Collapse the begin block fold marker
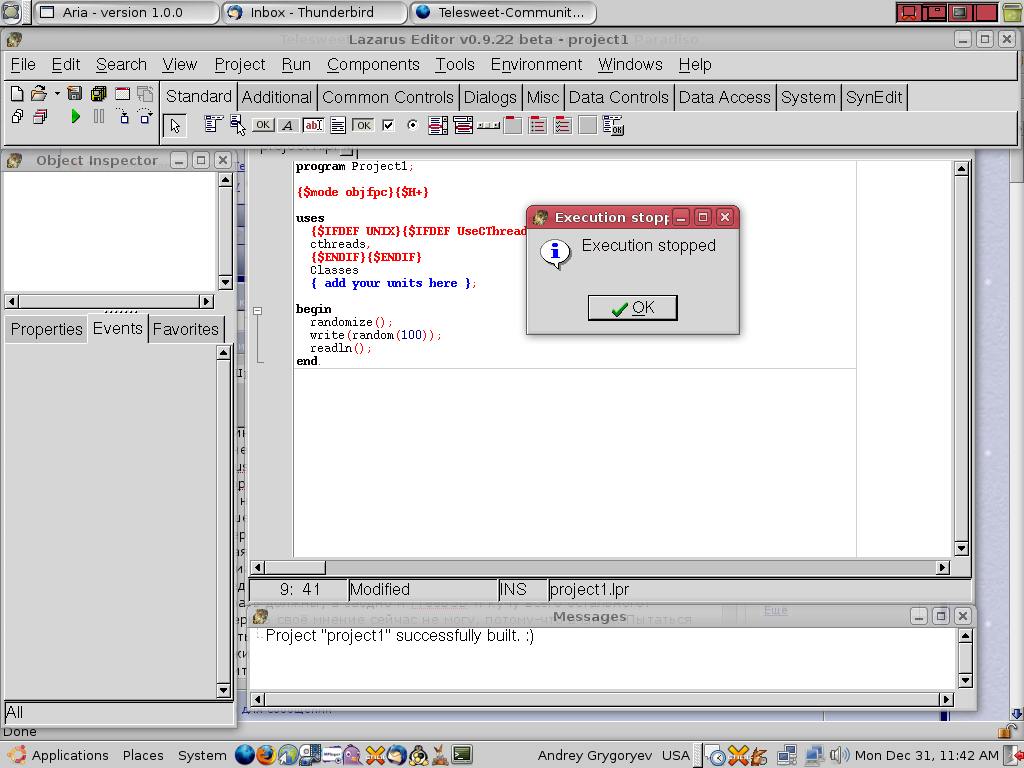Screen dimensions: 1024x768 [x=257, y=311]
